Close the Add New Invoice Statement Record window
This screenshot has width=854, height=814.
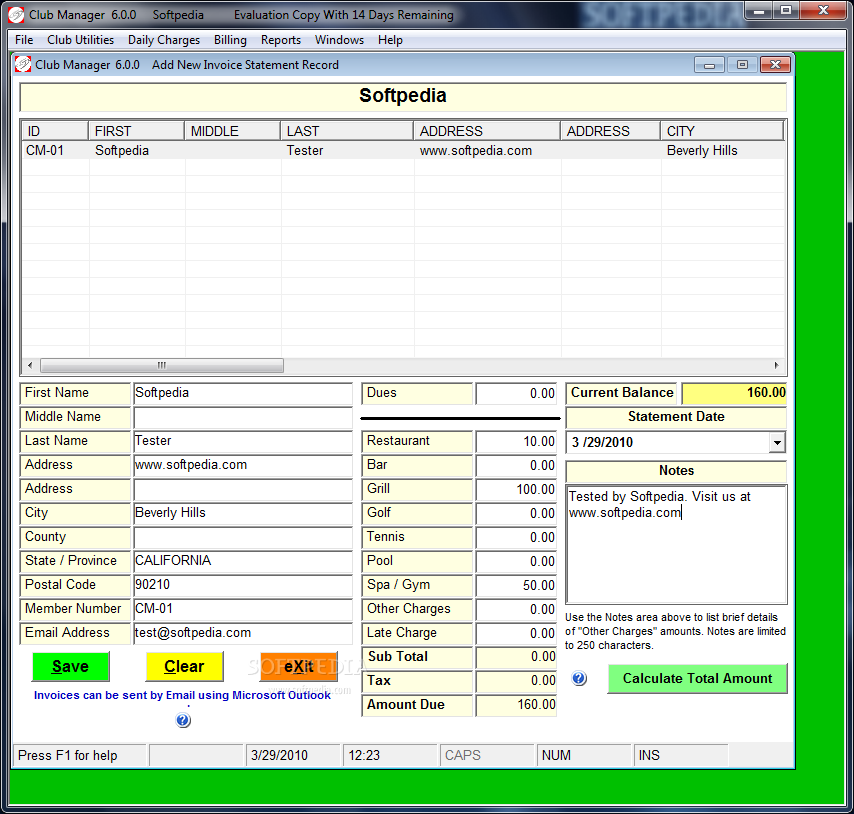coord(775,65)
